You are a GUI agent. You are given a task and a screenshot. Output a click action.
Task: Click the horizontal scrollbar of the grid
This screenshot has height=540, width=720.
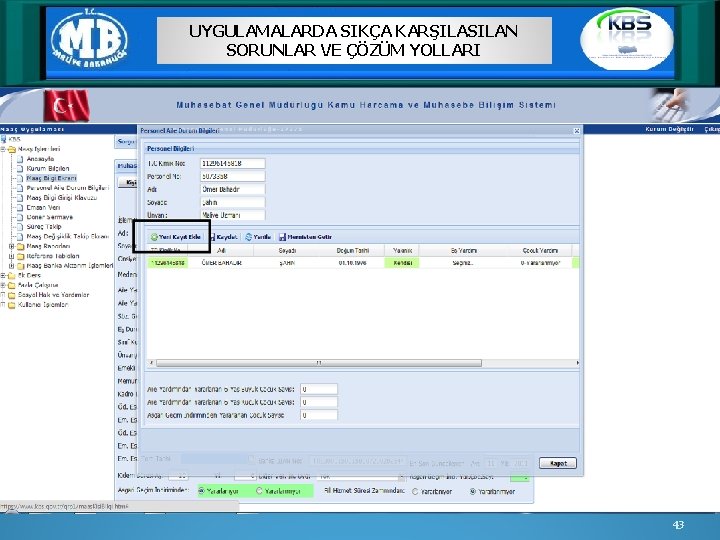[319, 363]
